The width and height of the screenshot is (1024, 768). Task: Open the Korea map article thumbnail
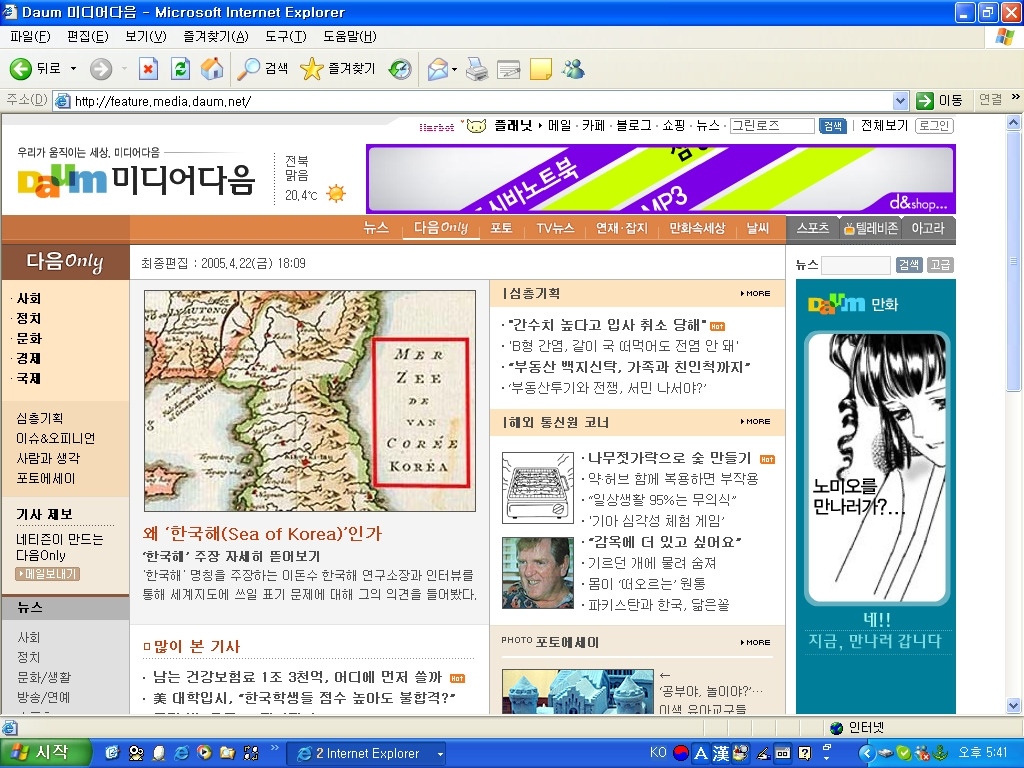point(310,400)
